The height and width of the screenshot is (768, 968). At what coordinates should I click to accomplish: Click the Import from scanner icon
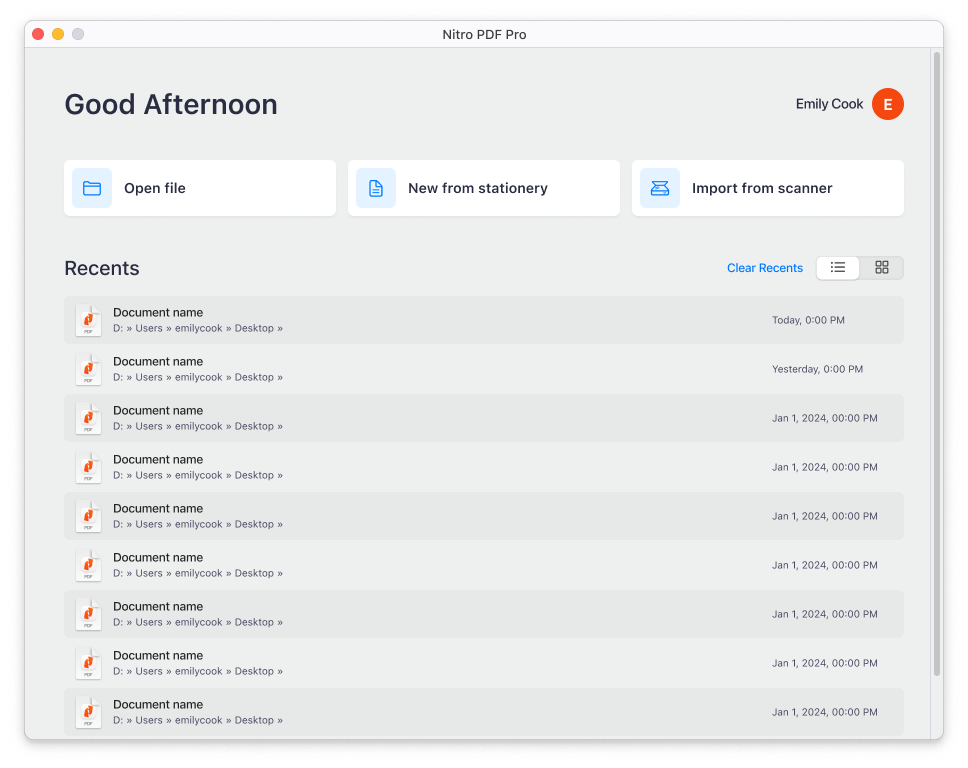point(659,188)
